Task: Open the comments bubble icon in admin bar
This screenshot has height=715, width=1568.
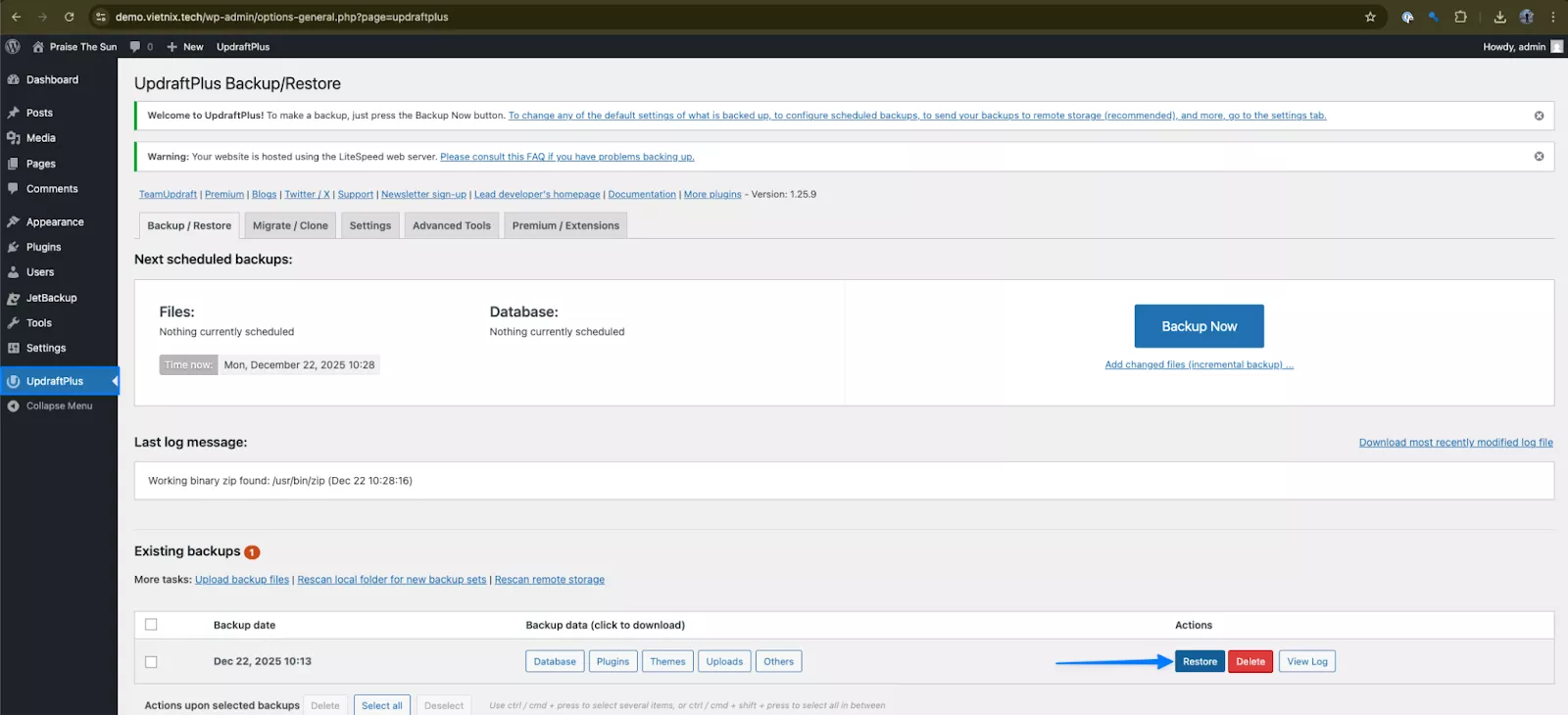Action: click(135, 46)
